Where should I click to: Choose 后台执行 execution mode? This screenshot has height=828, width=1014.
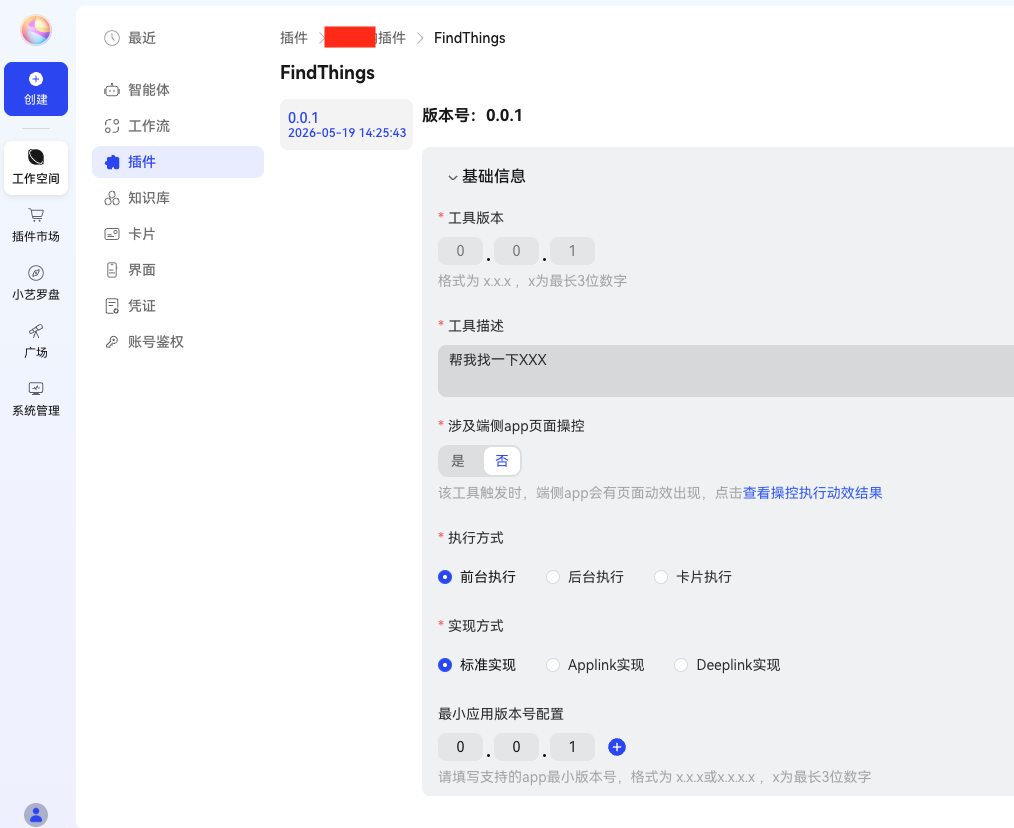585,577
